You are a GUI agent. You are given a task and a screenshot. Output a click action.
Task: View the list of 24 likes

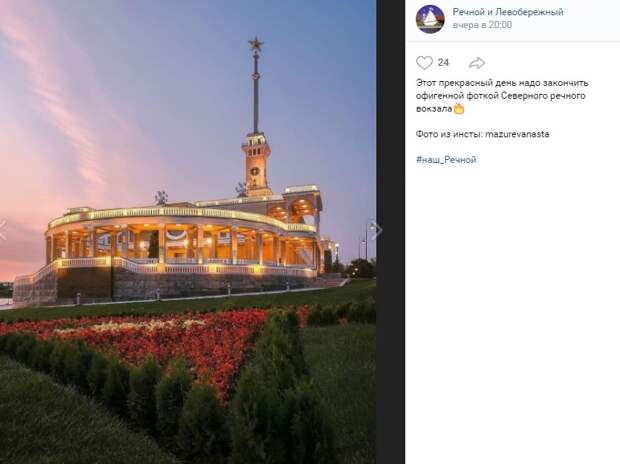pyautogui.click(x=443, y=62)
